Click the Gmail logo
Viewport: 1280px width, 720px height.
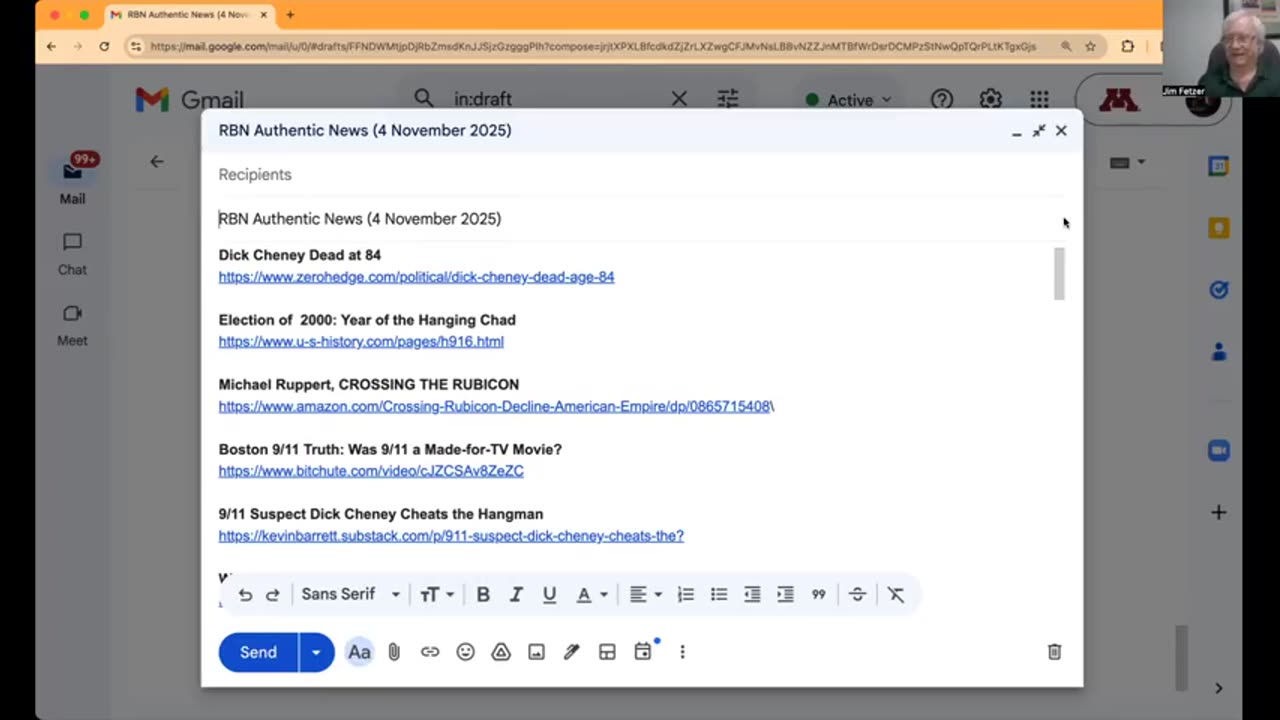190,100
